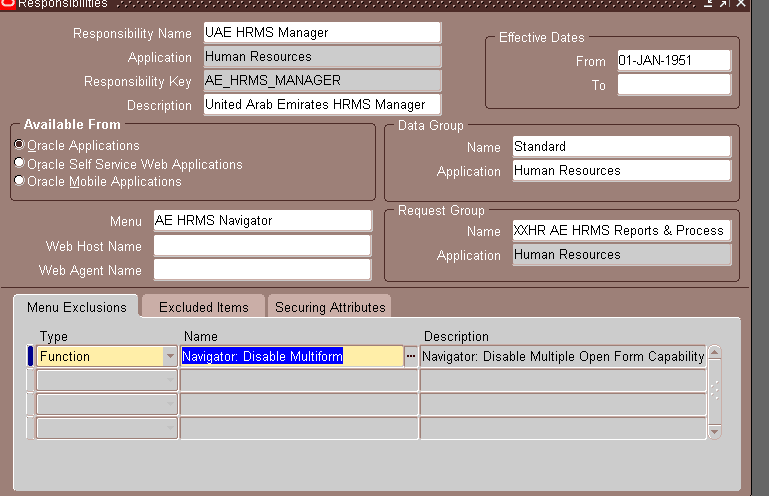769x496 pixels.
Task: Click the second row Name cell
Action: [299, 380]
